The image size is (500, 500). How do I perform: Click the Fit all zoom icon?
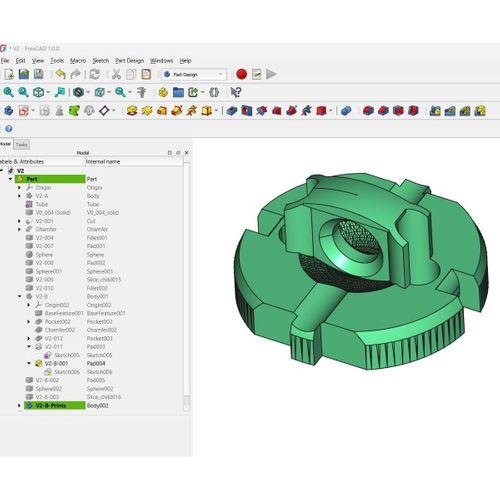[x=8, y=92]
